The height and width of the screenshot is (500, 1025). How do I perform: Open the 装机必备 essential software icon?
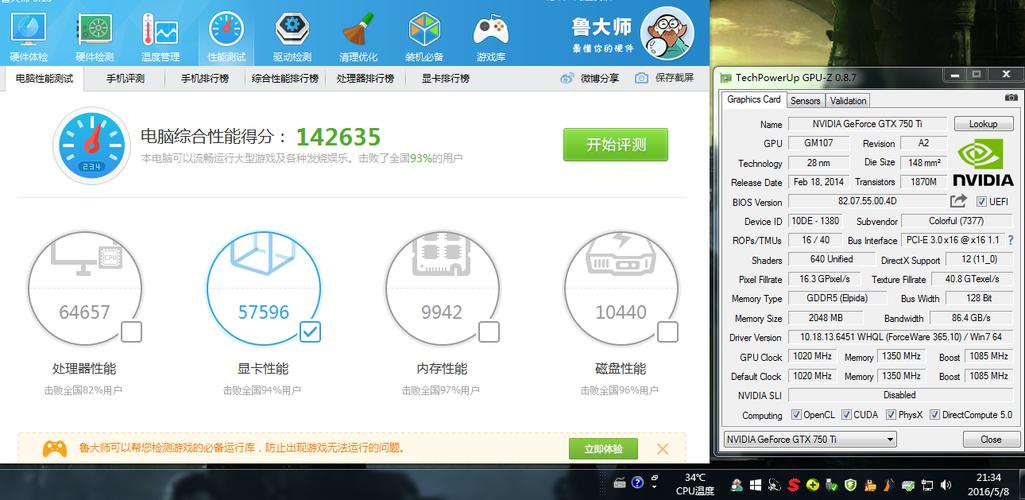(424, 30)
